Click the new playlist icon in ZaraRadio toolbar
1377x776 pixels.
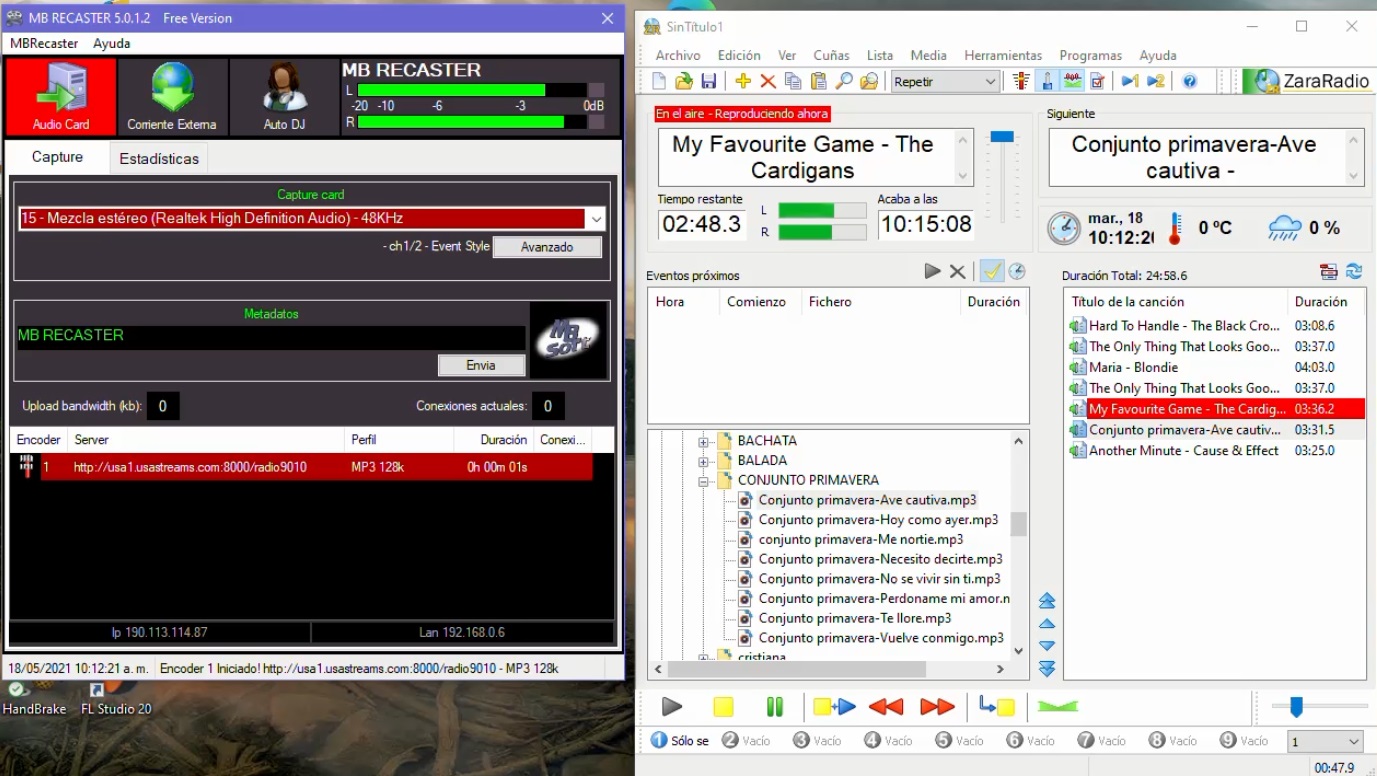click(x=659, y=82)
